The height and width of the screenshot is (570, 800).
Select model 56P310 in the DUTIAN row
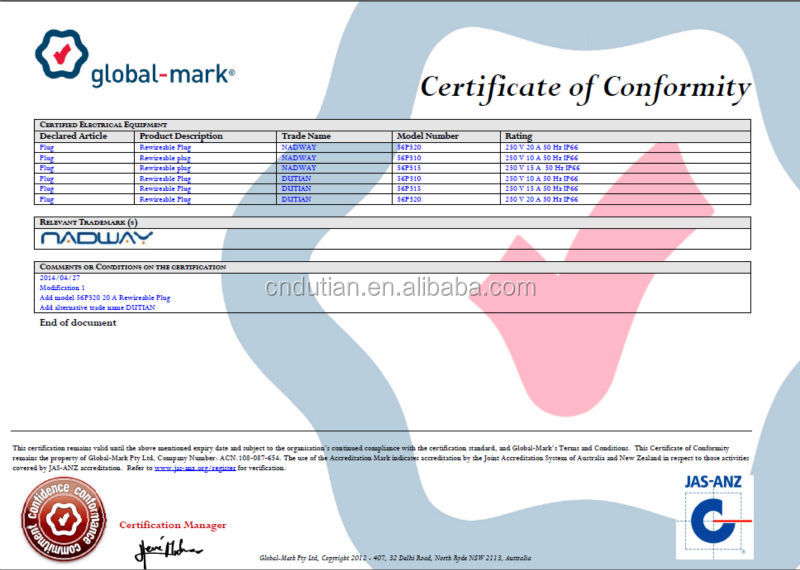click(x=409, y=179)
